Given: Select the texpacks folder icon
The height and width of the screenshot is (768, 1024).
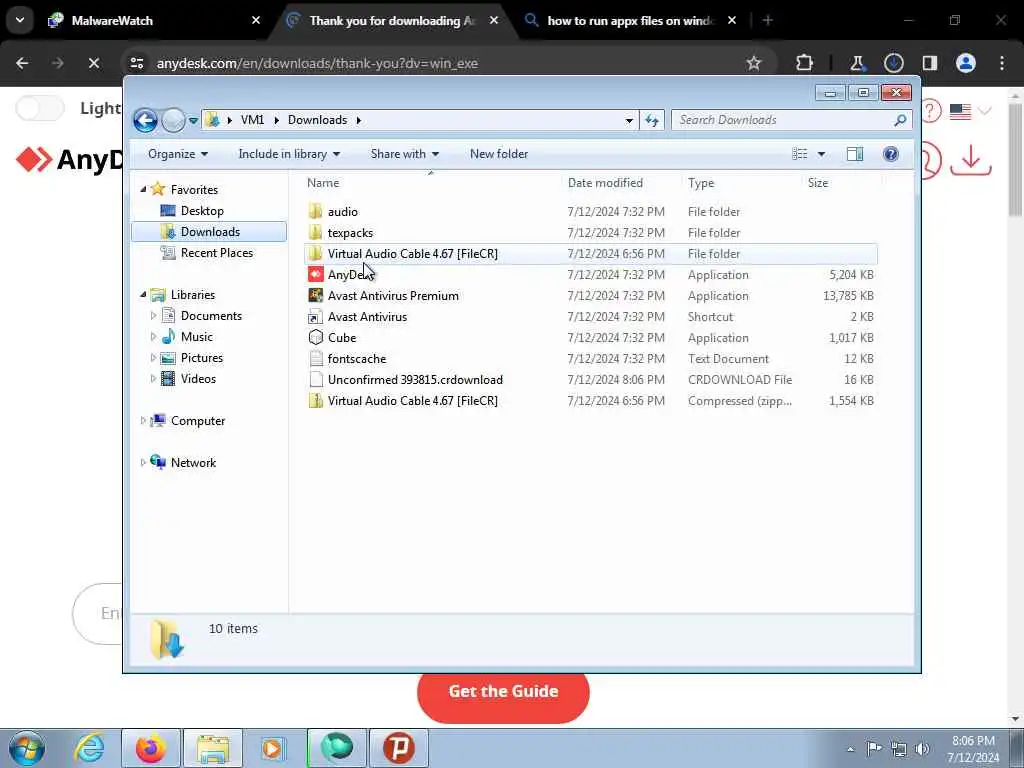Looking at the screenshot, I should coord(315,232).
